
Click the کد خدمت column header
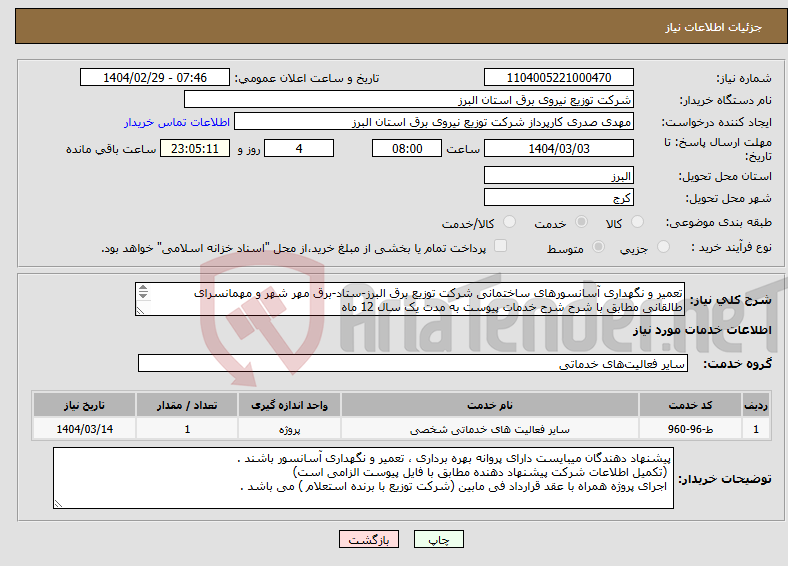tap(691, 405)
